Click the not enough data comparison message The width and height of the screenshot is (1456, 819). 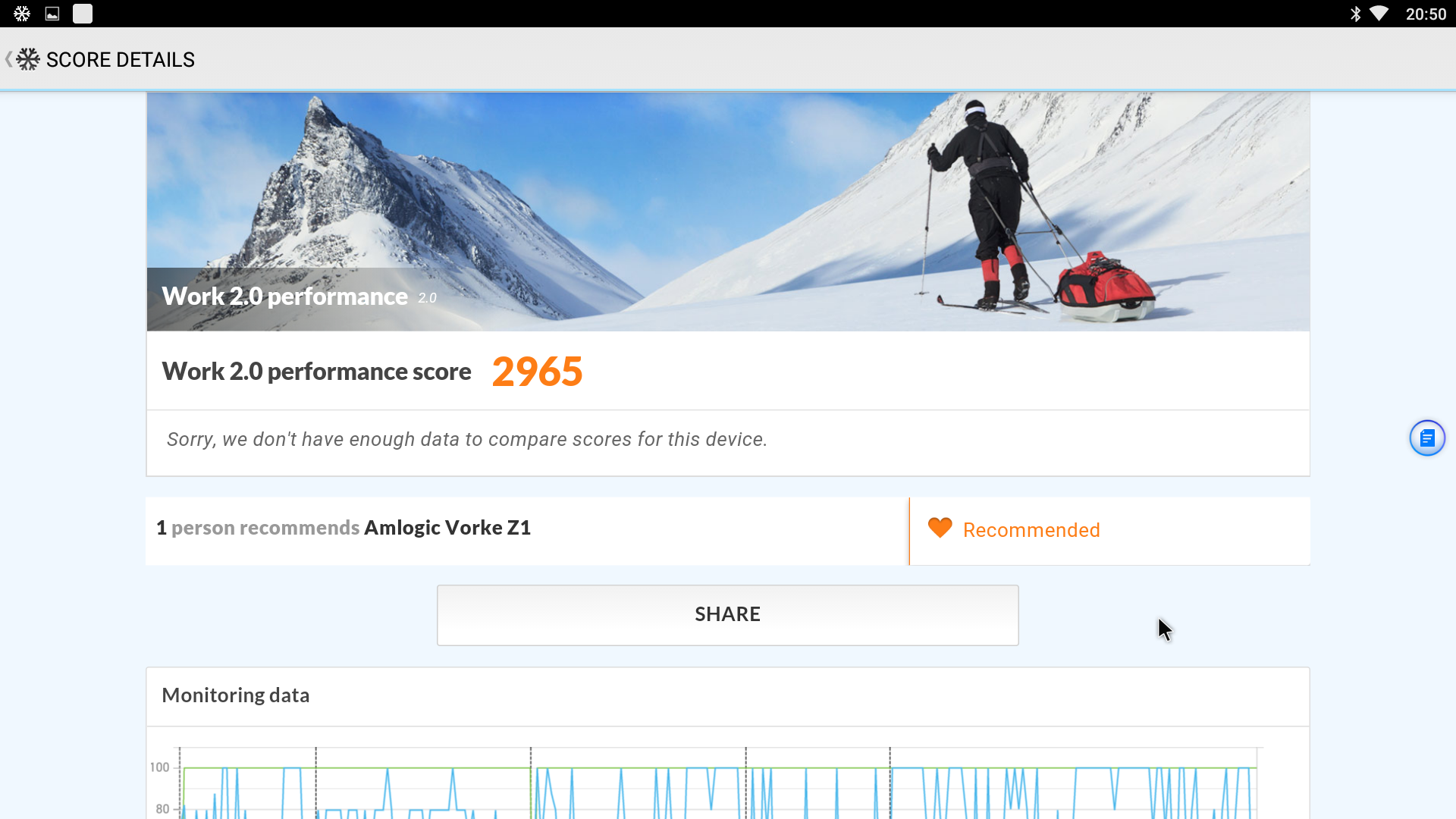tap(466, 440)
